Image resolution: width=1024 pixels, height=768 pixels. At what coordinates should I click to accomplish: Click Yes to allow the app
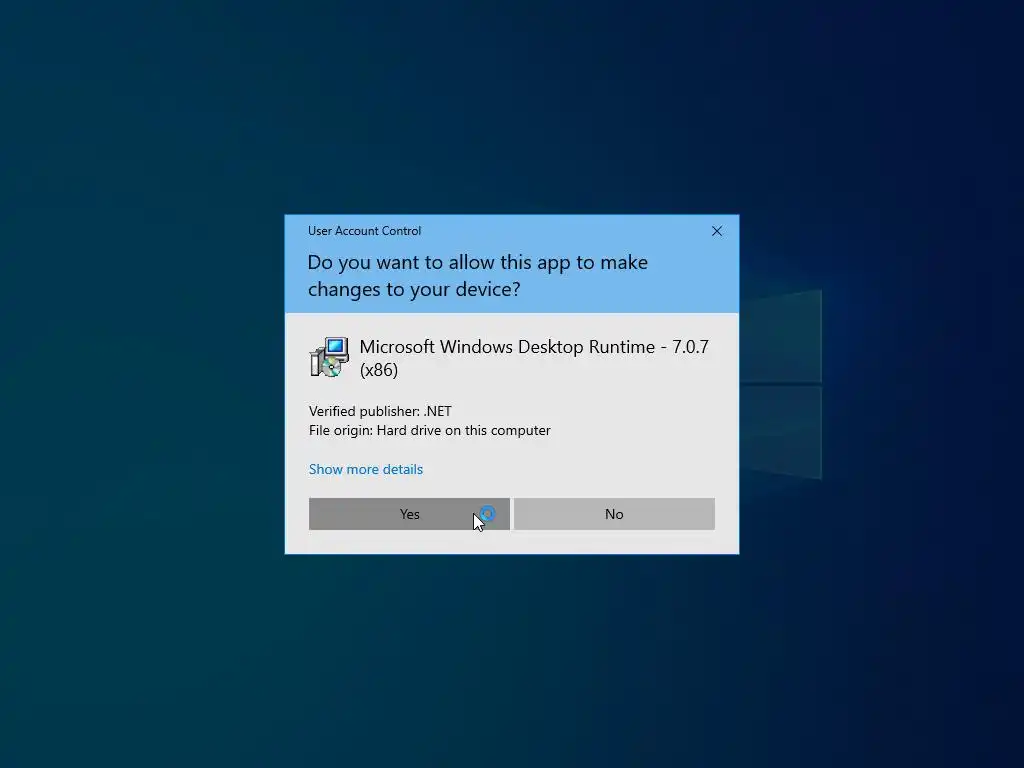[409, 514]
